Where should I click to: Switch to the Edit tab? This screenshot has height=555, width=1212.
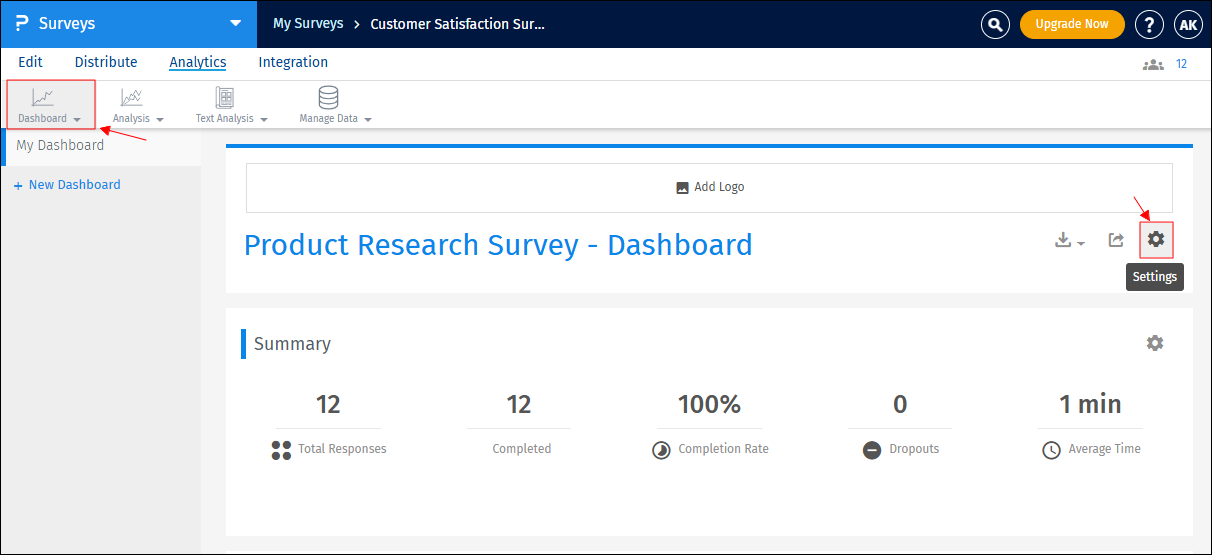click(x=30, y=62)
